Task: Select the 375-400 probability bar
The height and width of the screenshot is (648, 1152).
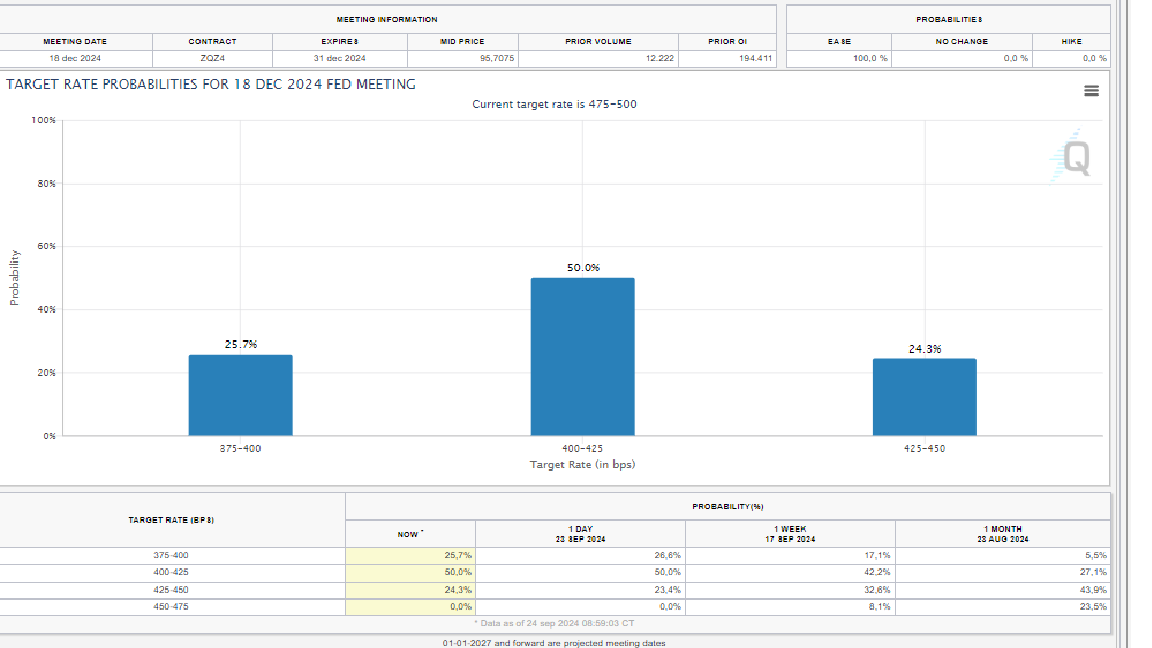Action: (240, 395)
